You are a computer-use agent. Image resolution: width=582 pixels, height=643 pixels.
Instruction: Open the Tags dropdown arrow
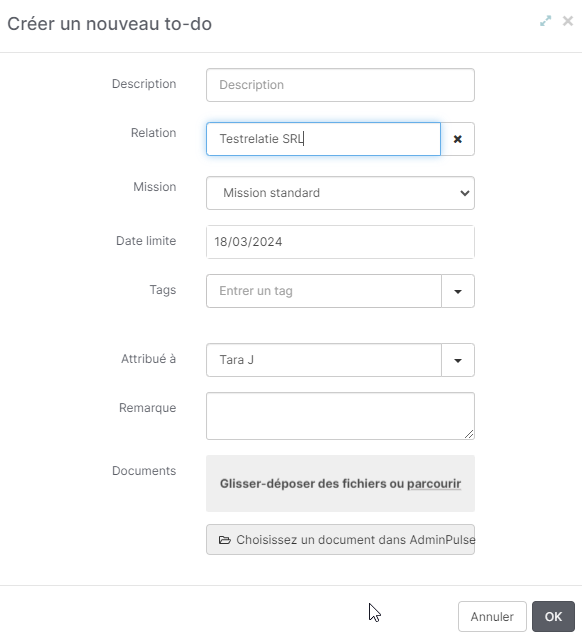(458, 291)
